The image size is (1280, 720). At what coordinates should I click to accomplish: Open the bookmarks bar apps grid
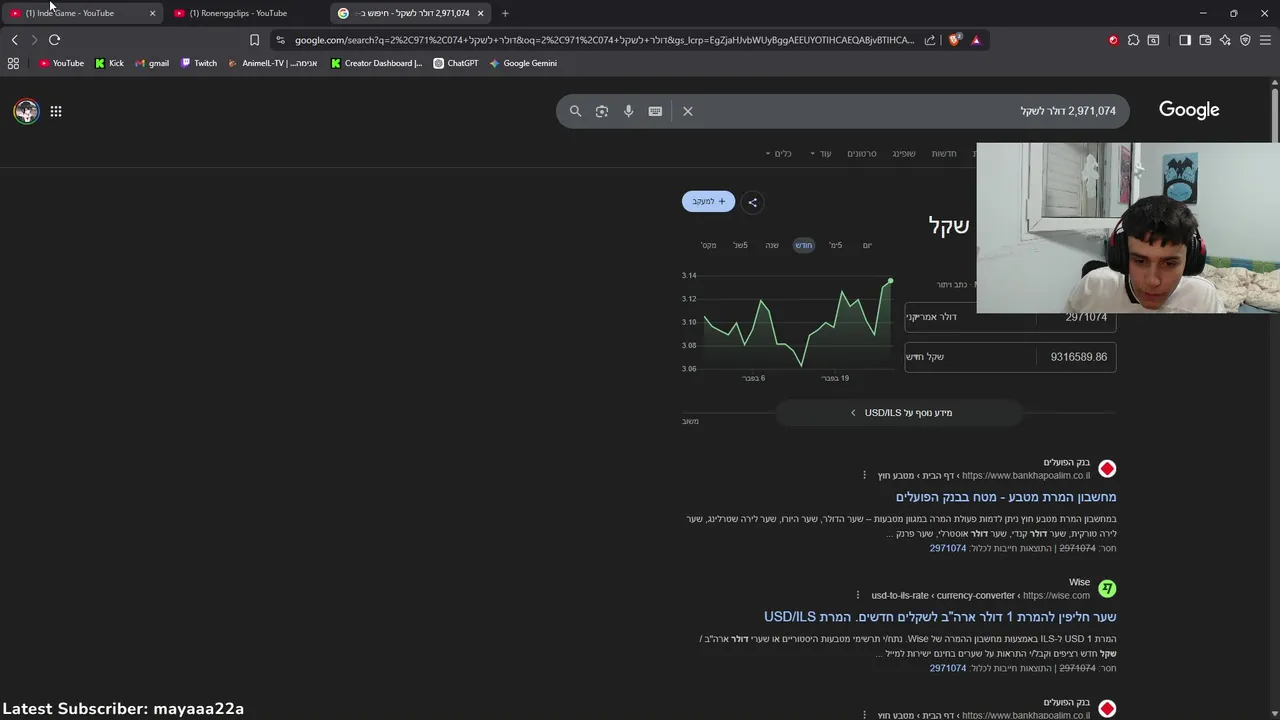tap(13, 63)
